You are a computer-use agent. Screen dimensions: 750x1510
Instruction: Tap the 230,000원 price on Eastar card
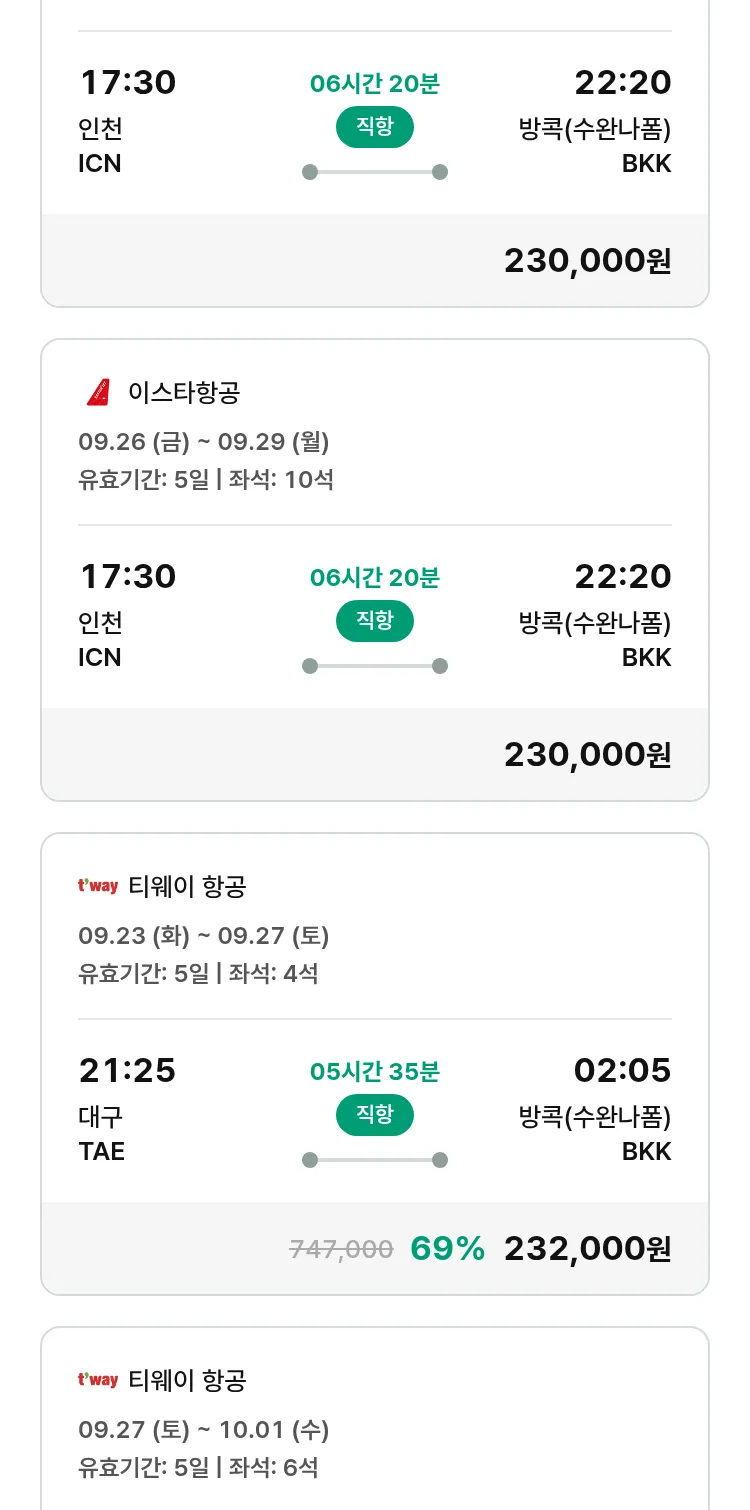coord(587,754)
